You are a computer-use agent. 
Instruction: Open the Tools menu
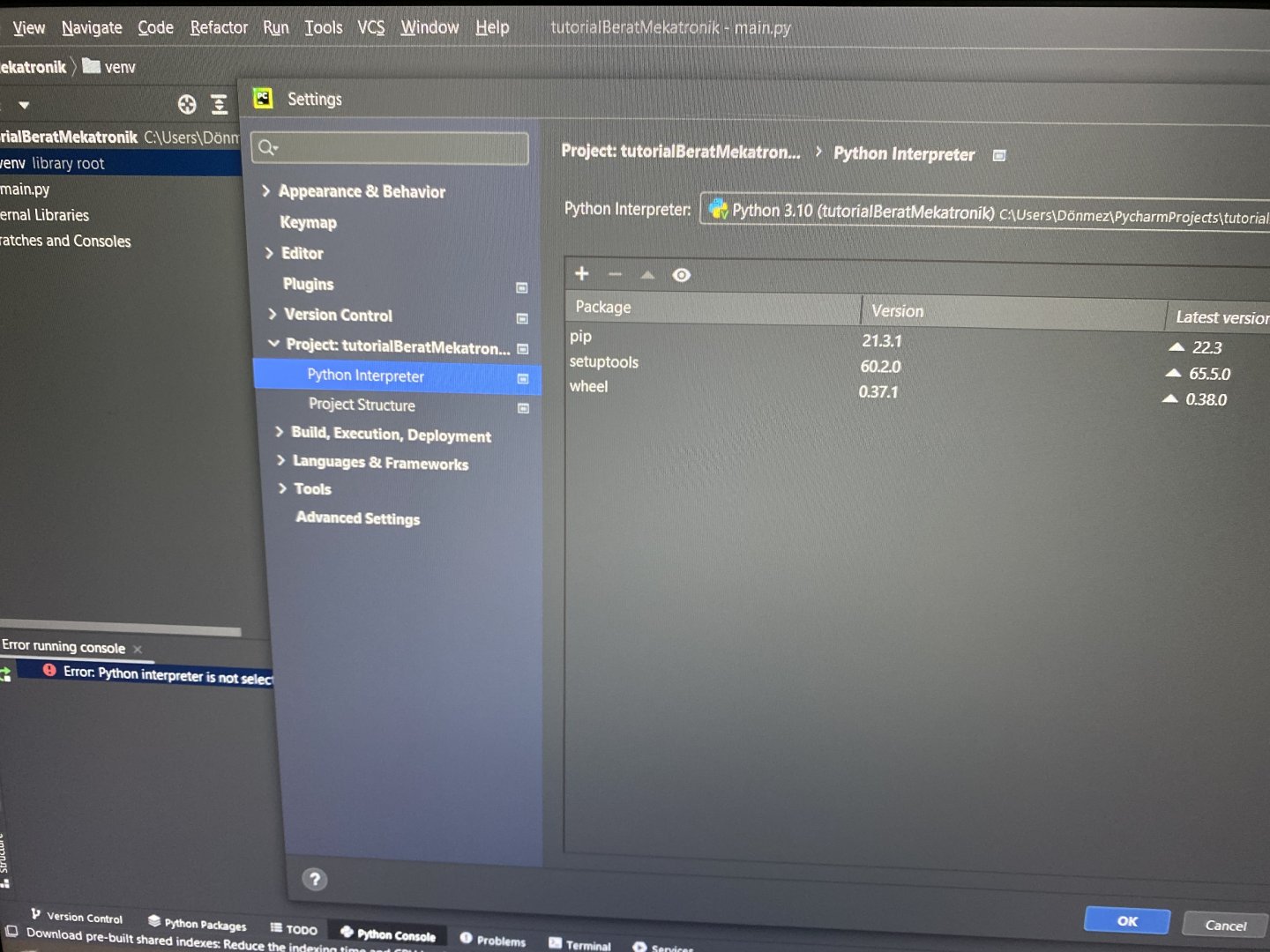click(324, 27)
